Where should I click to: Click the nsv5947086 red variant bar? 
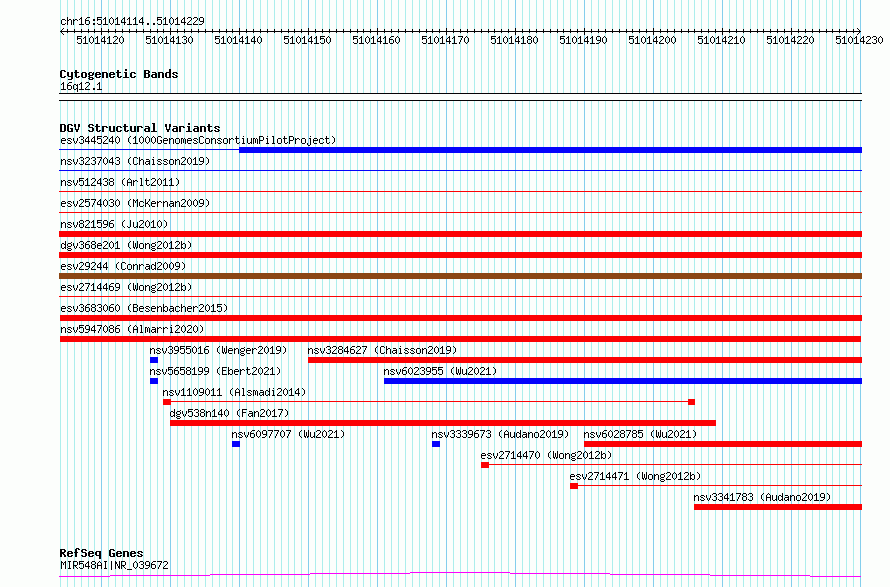tap(460, 339)
